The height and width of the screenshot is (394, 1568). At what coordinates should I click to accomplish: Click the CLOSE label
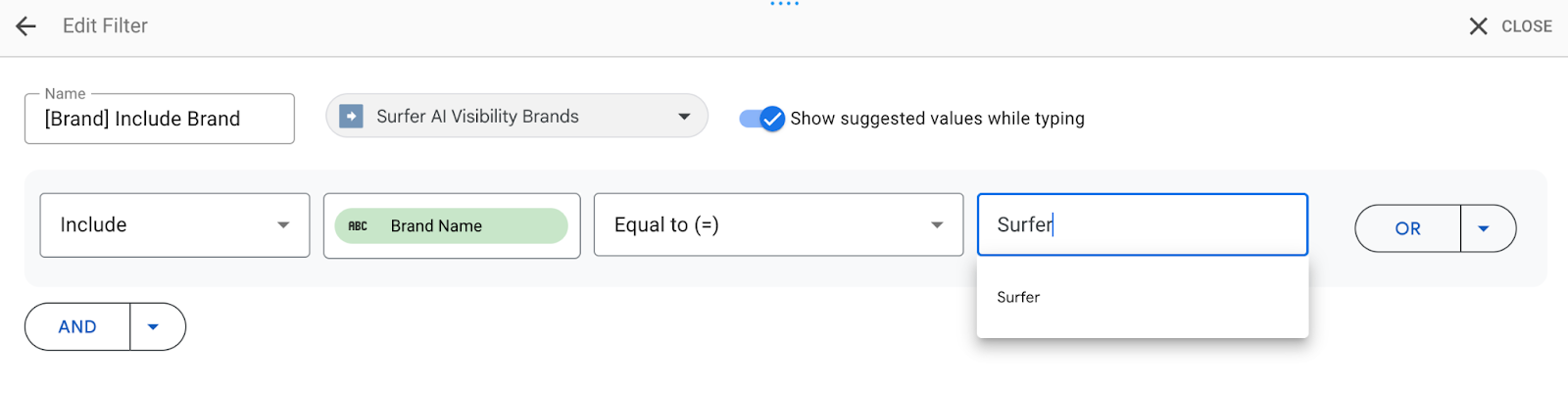click(1526, 26)
